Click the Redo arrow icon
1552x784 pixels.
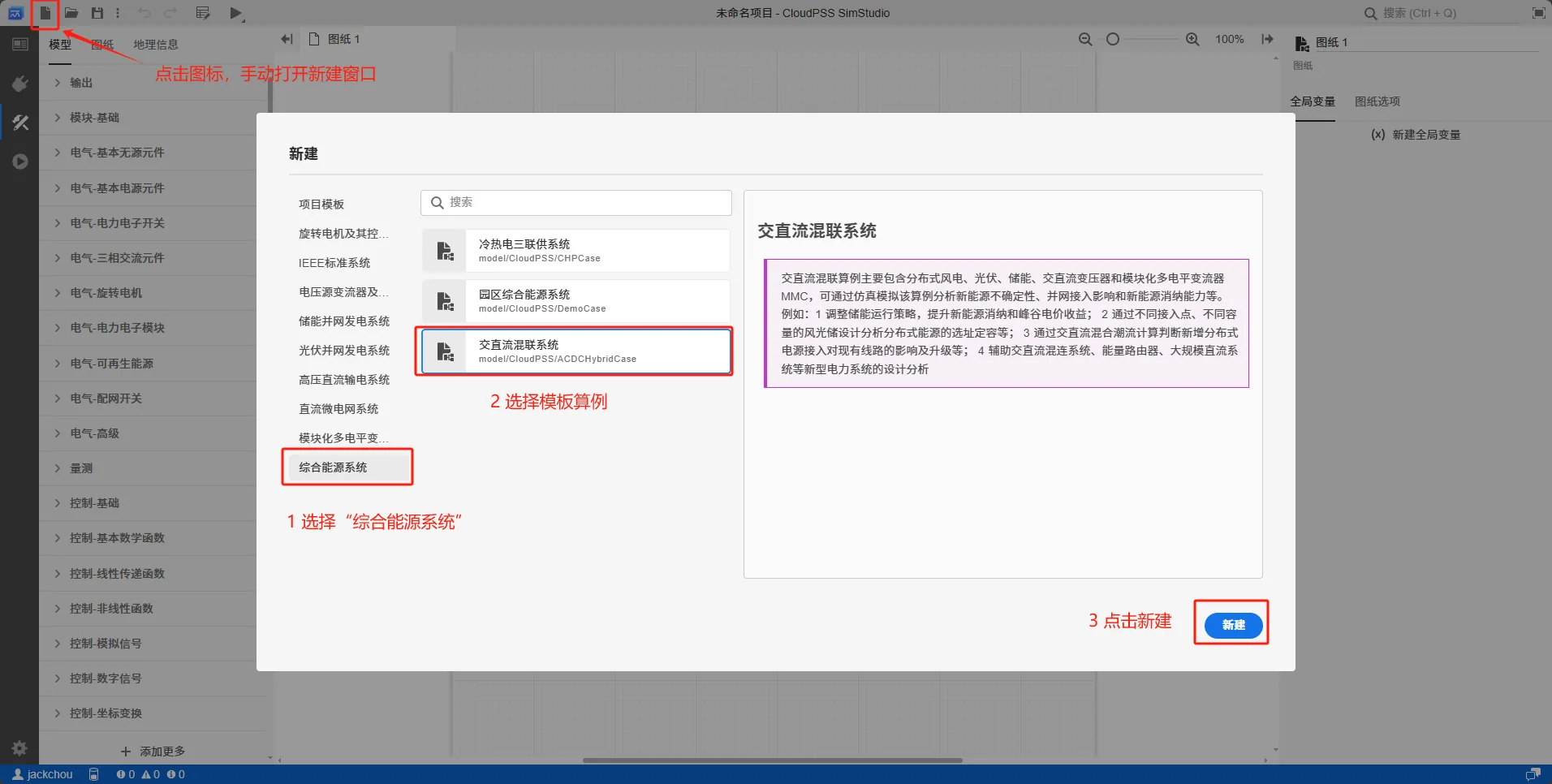[x=170, y=13]
